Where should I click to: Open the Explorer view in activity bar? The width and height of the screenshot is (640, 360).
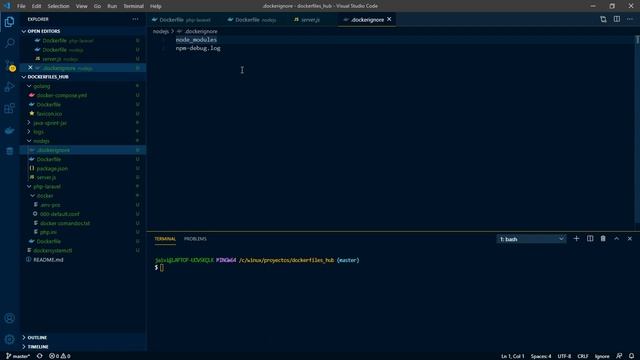tap(9, 22)
